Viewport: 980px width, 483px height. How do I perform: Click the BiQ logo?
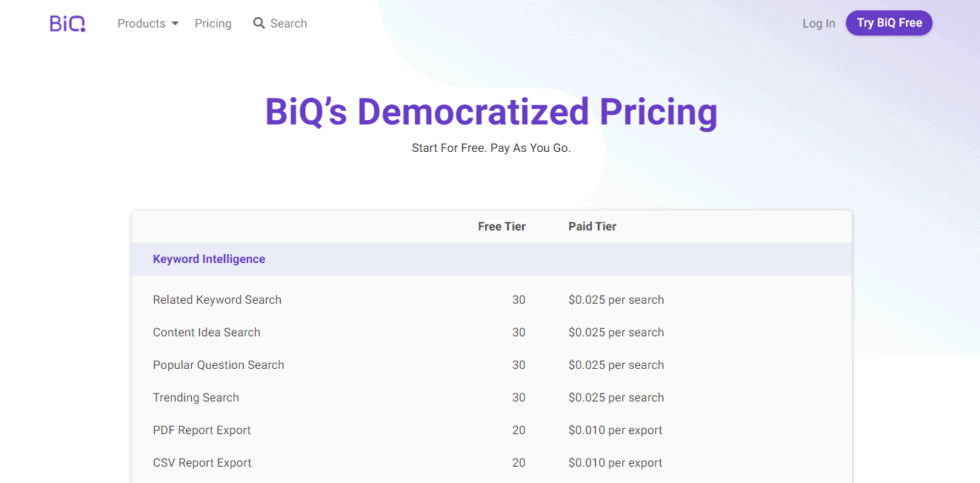tap(68, 24)
